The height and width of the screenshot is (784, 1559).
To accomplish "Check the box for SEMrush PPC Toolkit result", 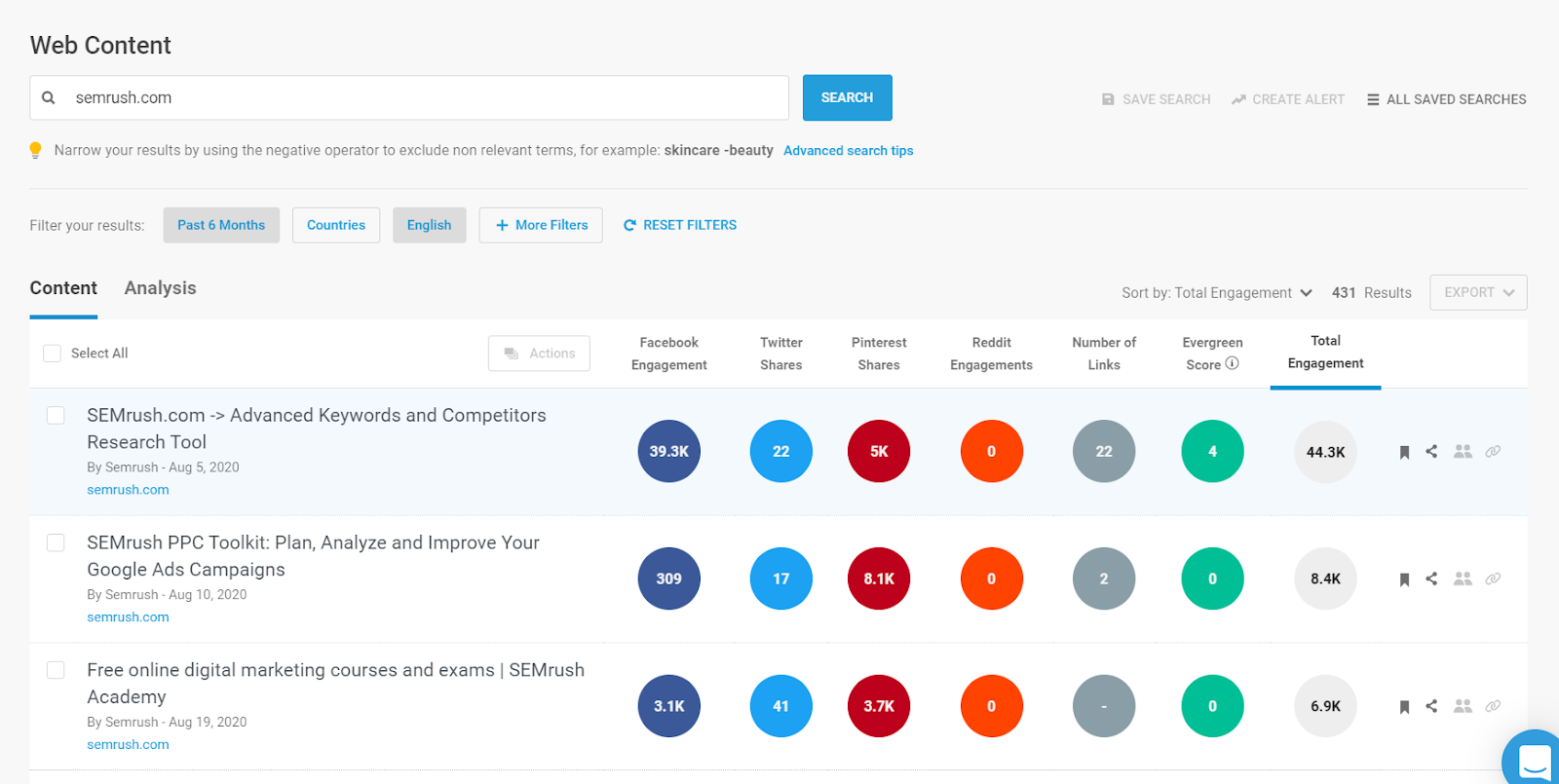I will click(57, 542).
